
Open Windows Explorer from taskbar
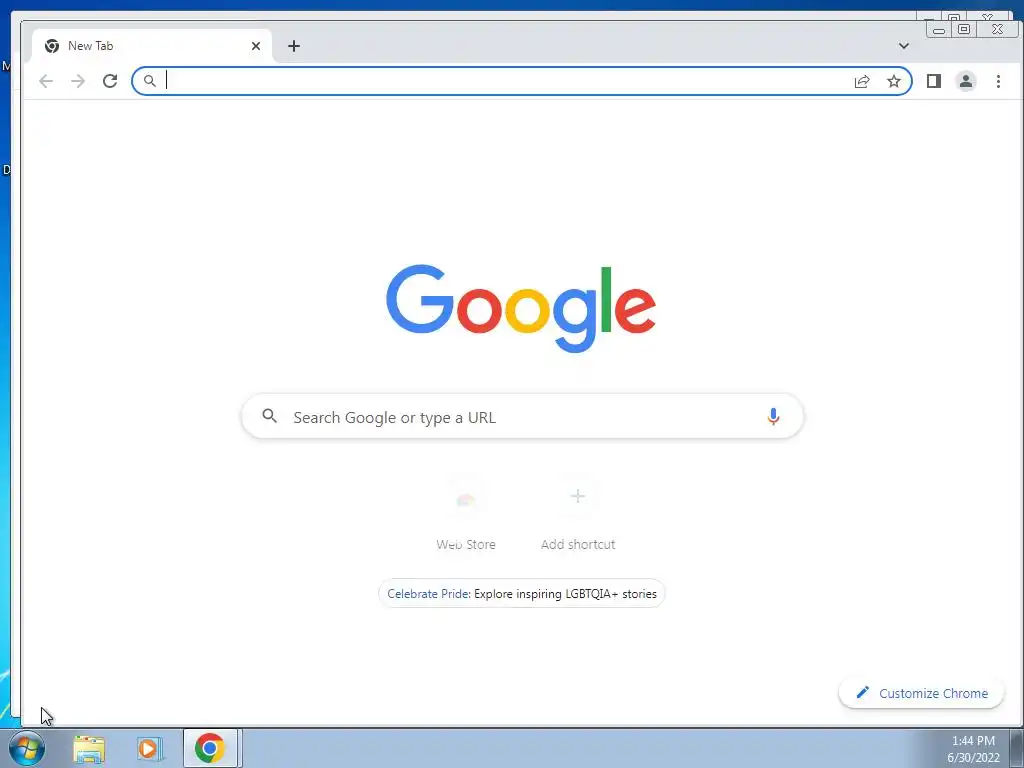(x=89, y=748)
